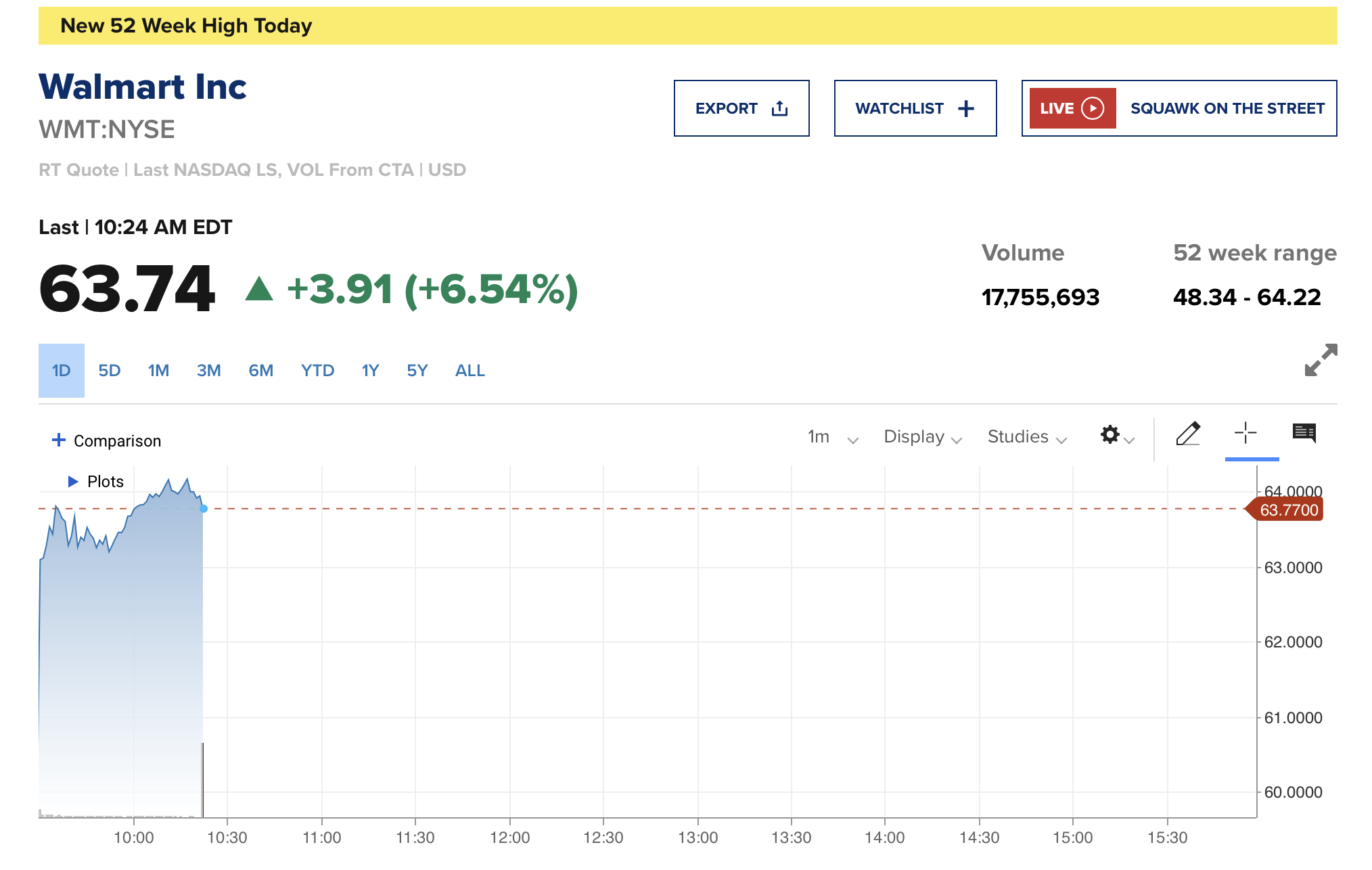Image resolution: width=1372 pixels, height=870 pixels.
Task: Select the 1D range tab
Action: click(62, 371)
